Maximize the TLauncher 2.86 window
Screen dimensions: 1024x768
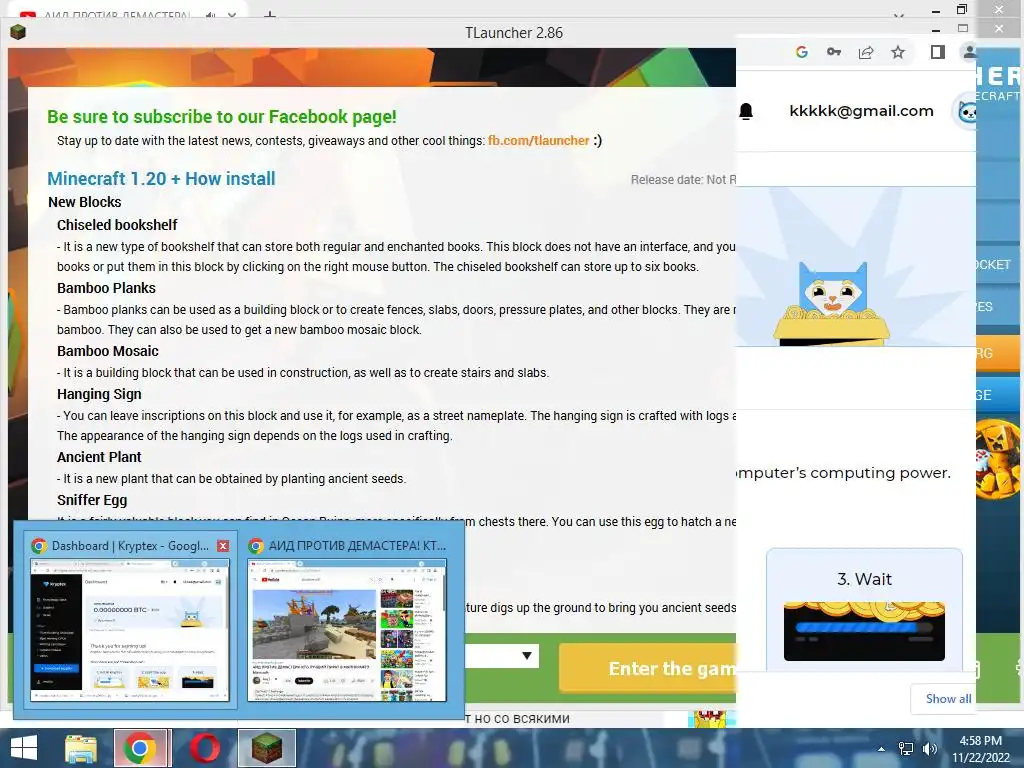(963, 29)
